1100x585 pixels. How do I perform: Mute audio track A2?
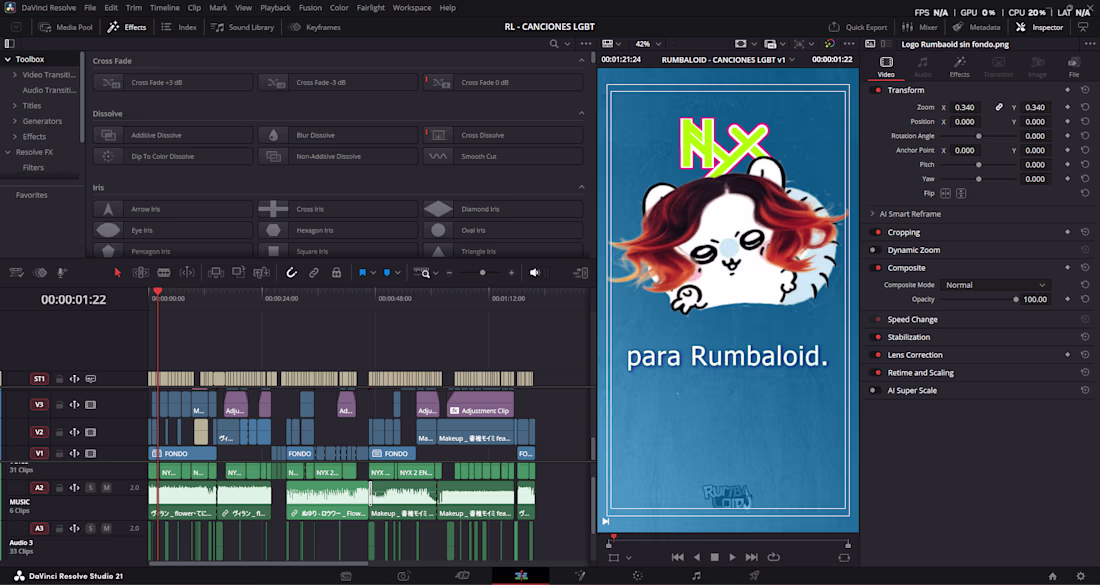click(107, 488)
